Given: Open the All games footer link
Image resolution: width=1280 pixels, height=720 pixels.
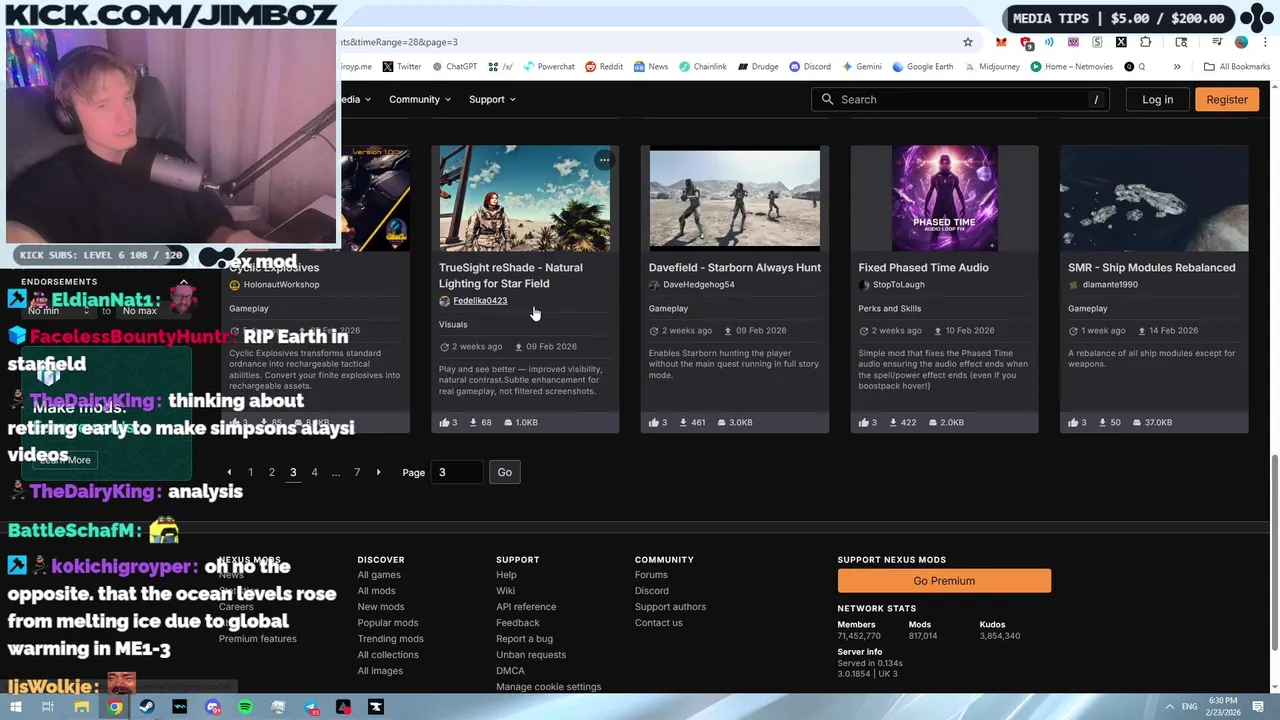Looking at the screenshot, I should coord(379,575).
